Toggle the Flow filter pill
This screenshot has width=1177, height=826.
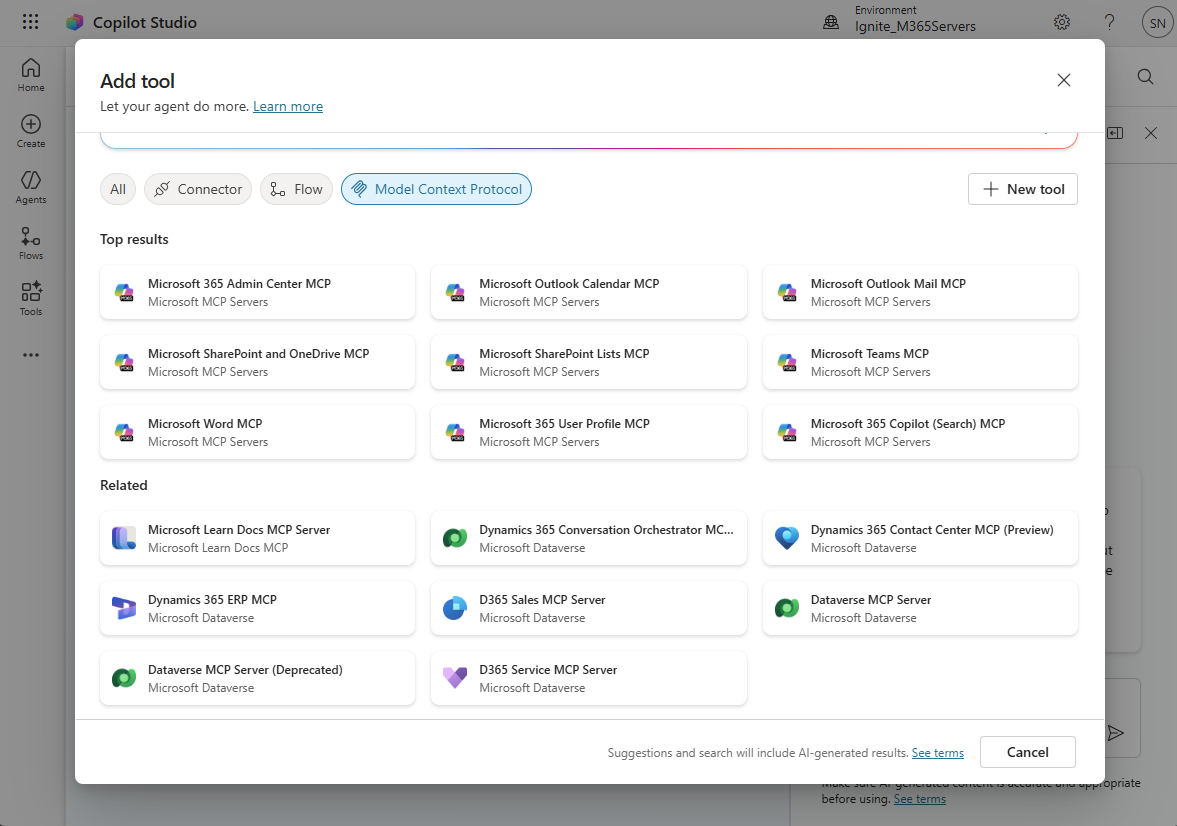[296, 188]
